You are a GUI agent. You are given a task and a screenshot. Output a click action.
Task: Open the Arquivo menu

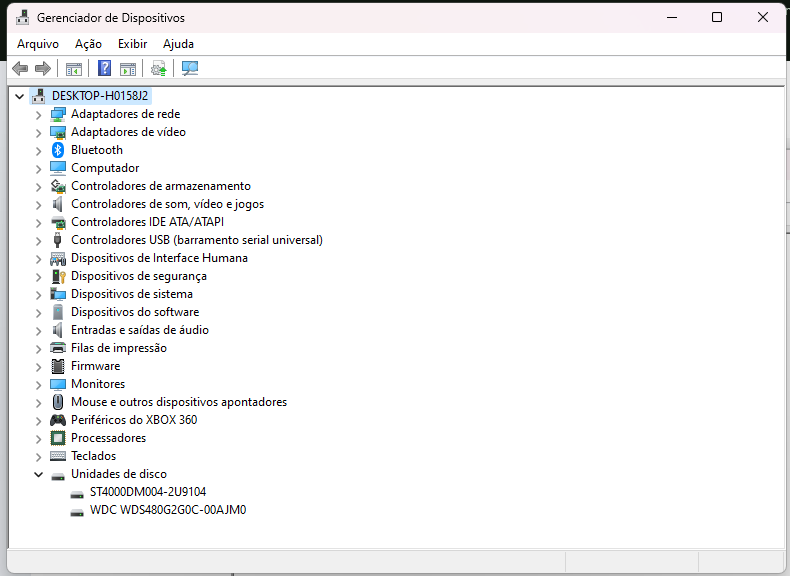click(38, 44)
